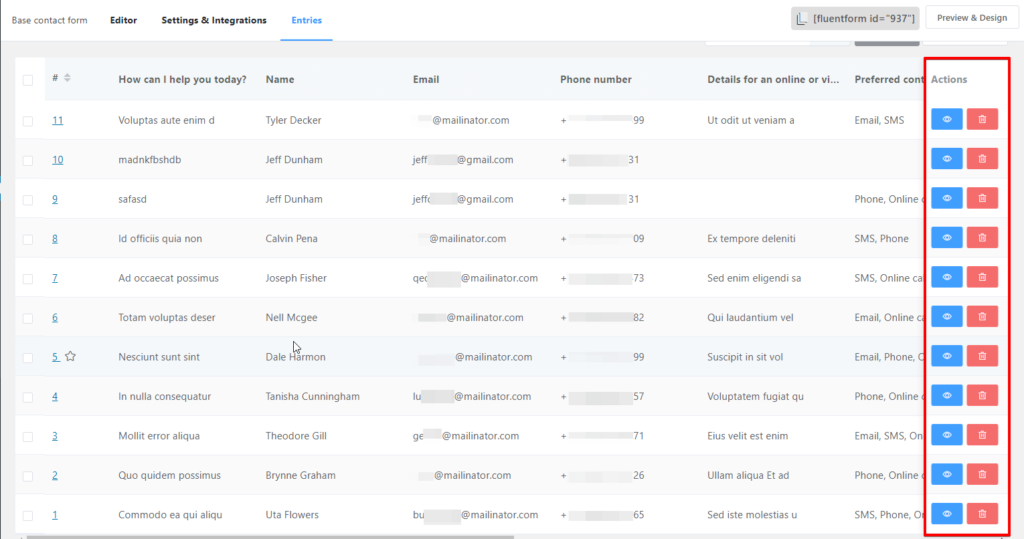The image size is (1024, 539).
Task: Check the box for entry 10 madnkfbshdb
Action: coord(27,161)
